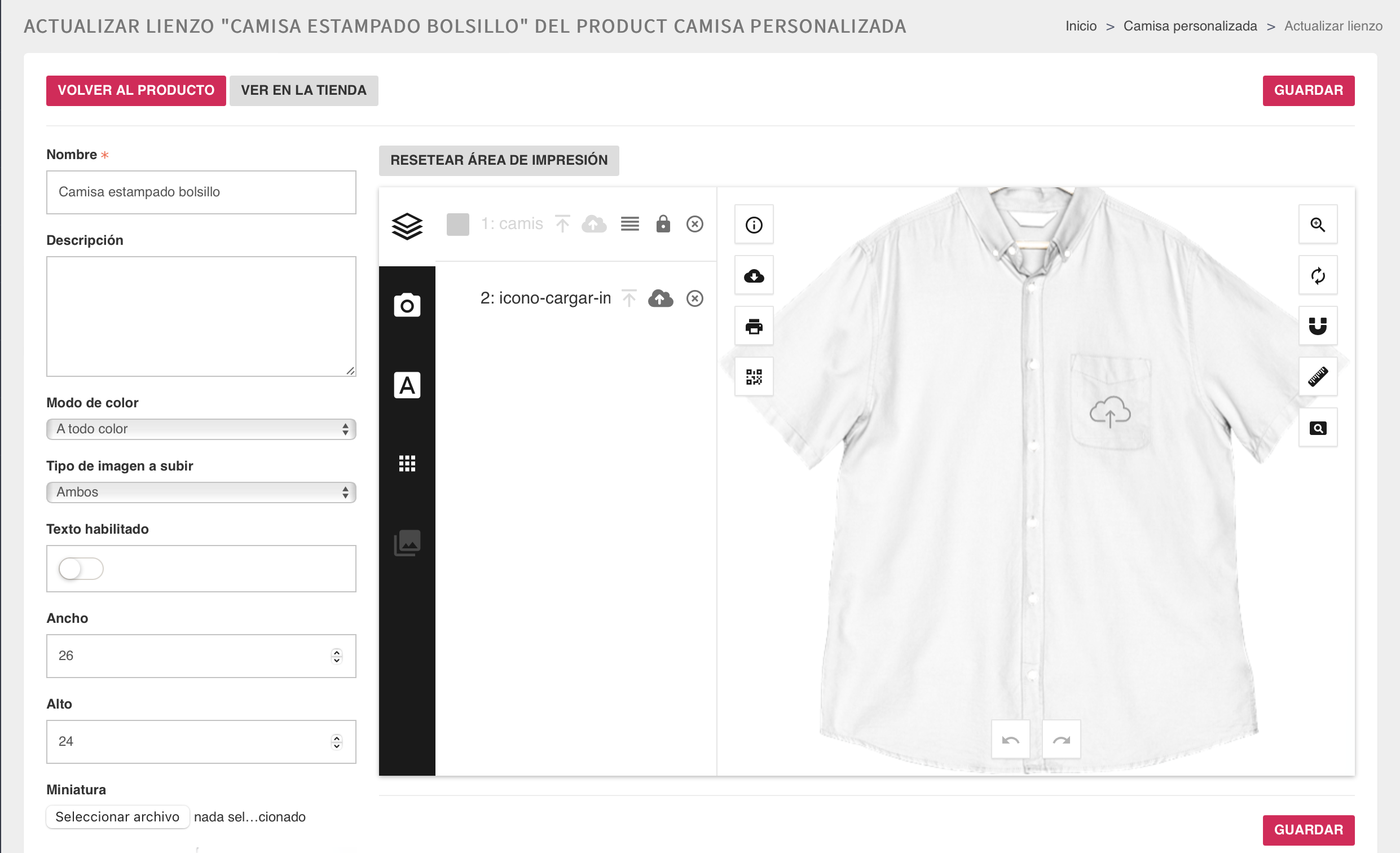Open the saved images gallery icon

click(x=407, y=543)
